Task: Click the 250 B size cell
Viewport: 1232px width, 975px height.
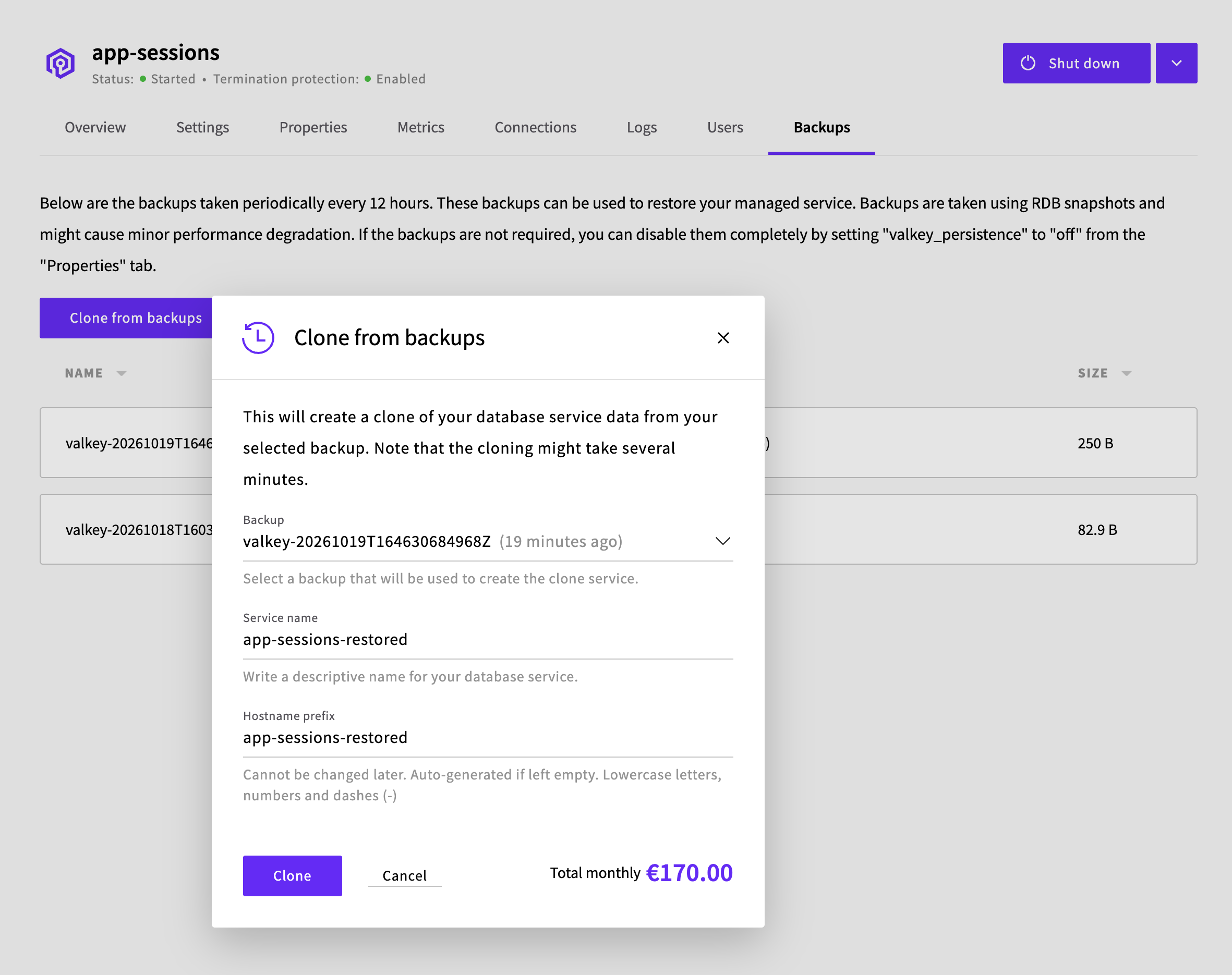Action: click(1095, 444)
